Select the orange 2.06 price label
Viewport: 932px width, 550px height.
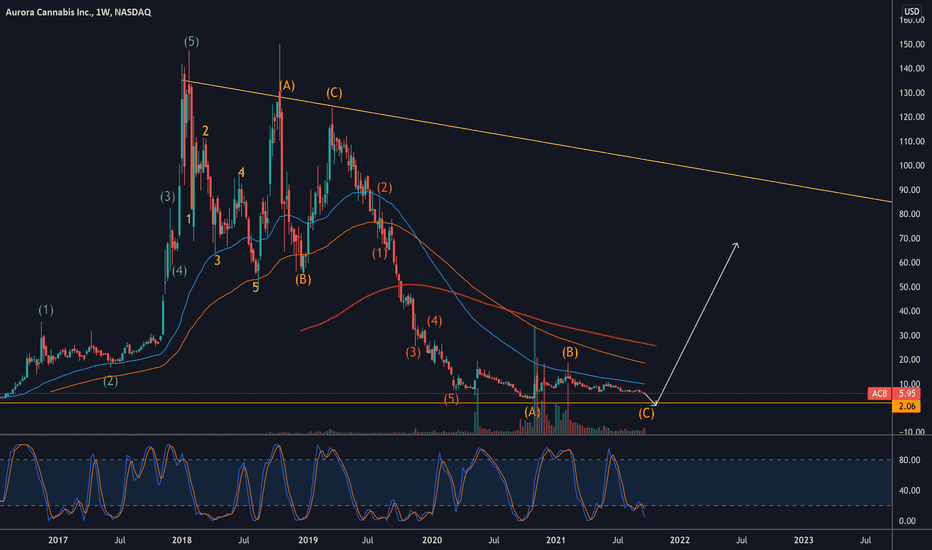907,407
